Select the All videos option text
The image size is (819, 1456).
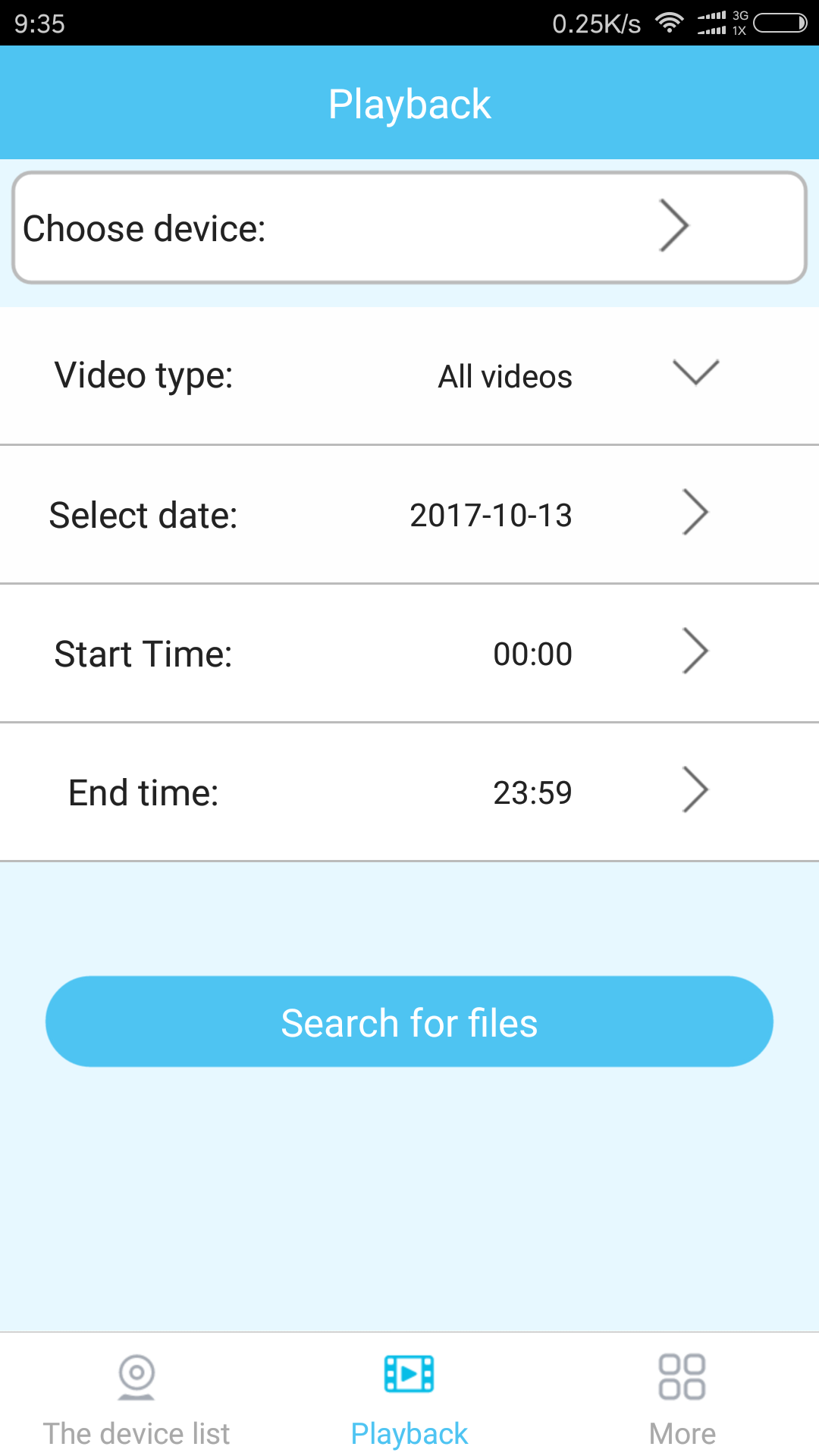pos(505,377)
